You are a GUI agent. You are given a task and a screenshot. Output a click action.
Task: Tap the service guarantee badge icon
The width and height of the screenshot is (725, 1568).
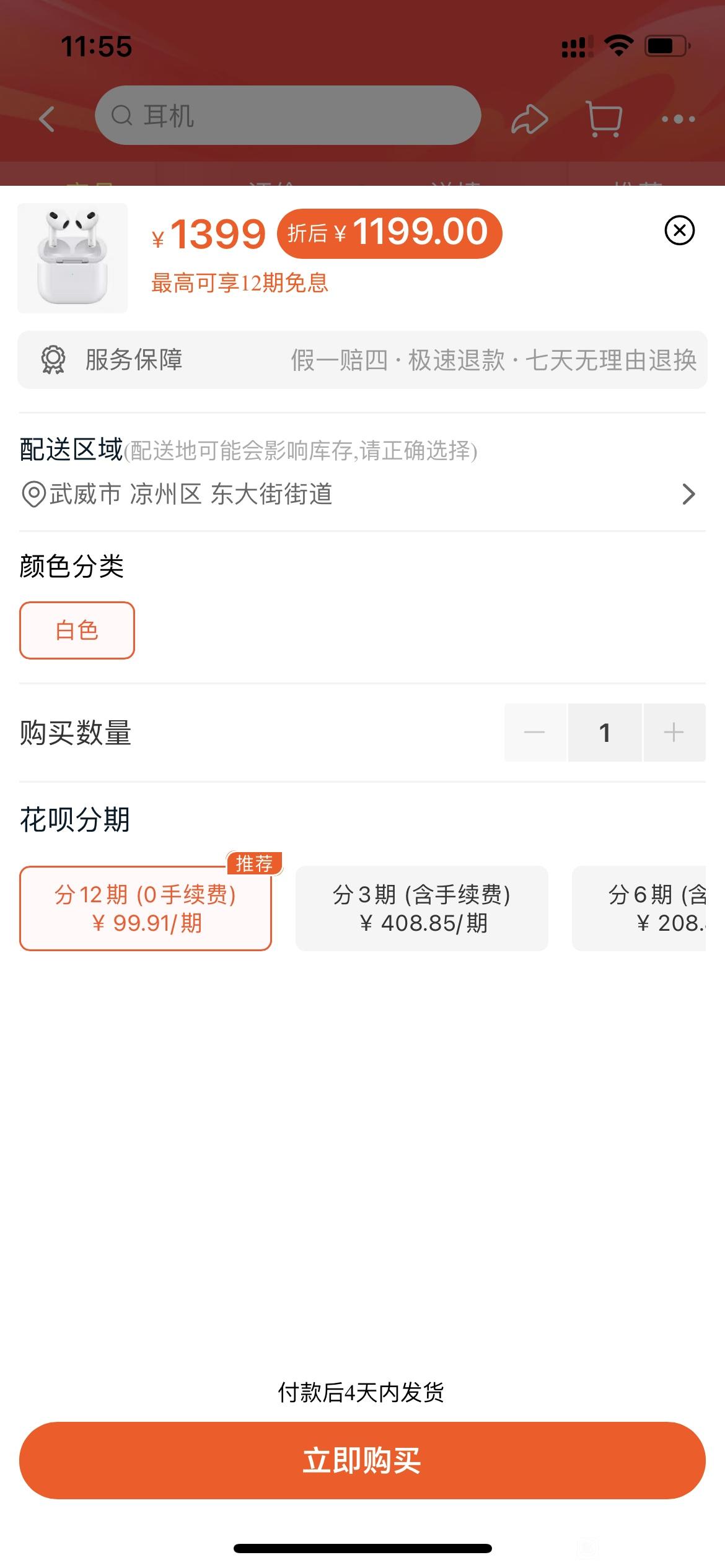[53, 360]
